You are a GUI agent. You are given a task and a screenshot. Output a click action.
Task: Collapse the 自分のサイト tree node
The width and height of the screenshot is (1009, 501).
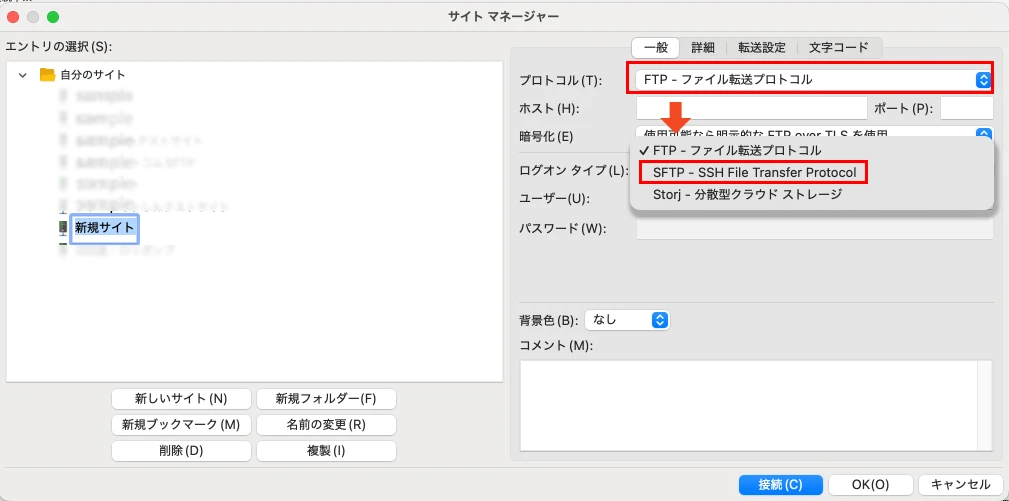tap(22, 75)
